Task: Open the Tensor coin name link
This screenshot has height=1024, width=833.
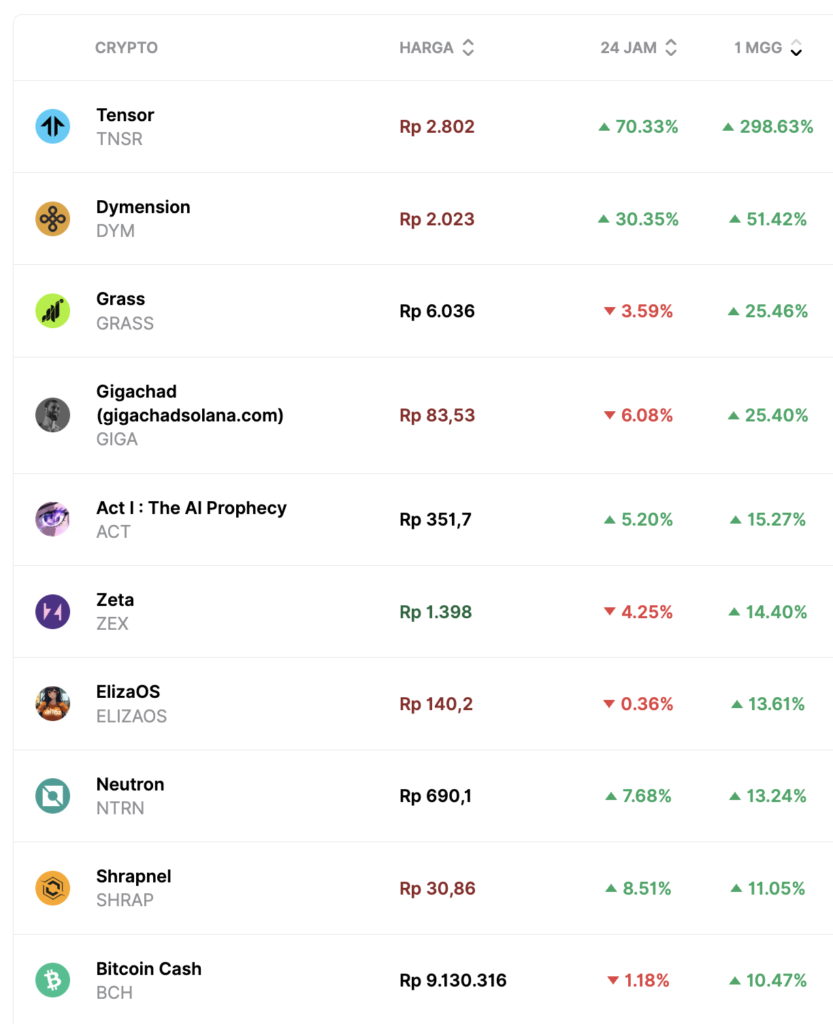Action: (x=125, y=115)
